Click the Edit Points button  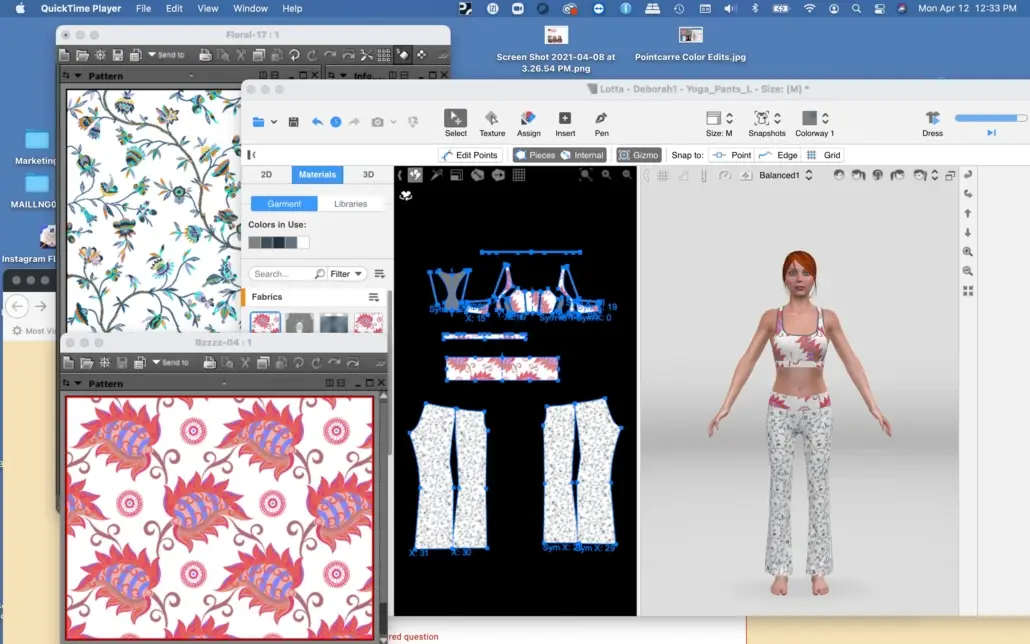[469, 155]
